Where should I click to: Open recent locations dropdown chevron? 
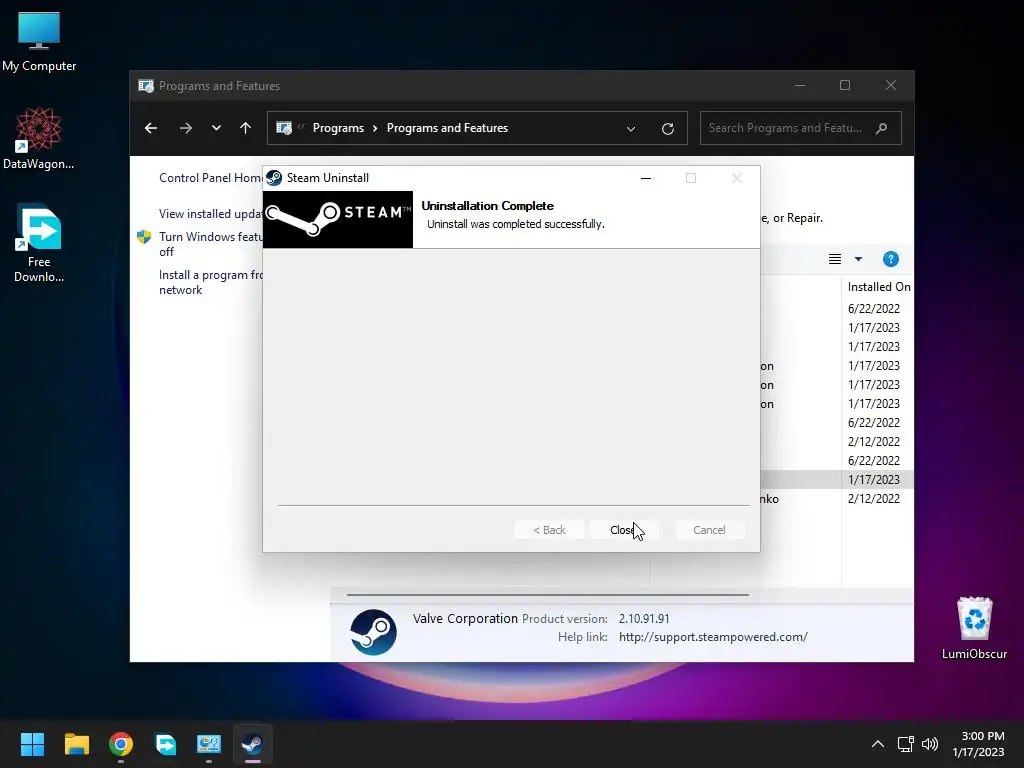coord(216,128)
